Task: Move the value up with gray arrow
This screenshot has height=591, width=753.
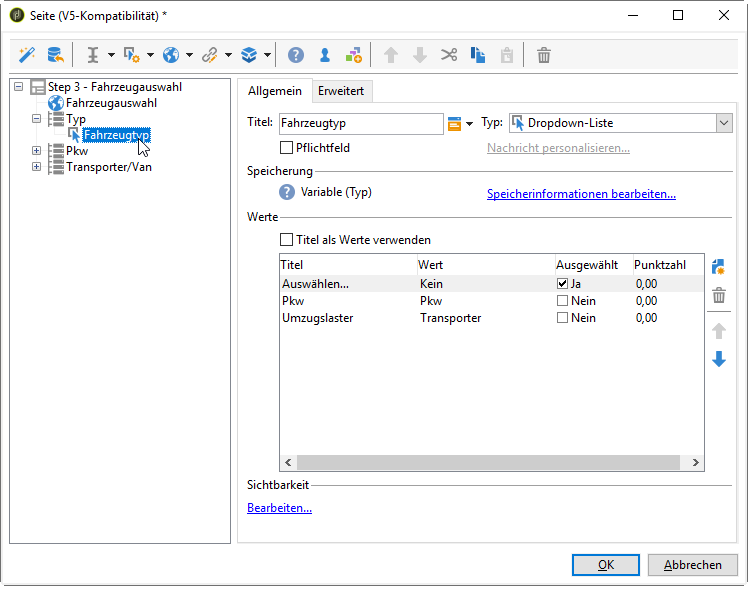Action: [x=718, y=331]
